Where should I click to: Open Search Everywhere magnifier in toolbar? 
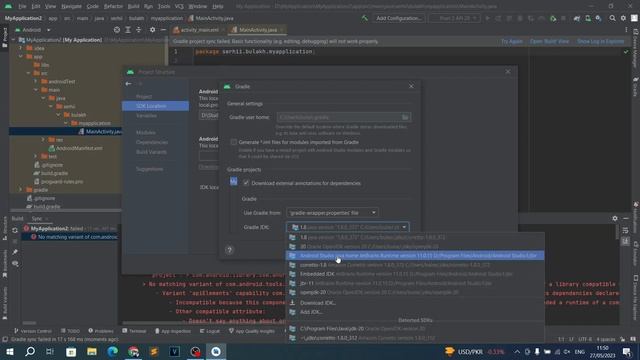click(612, 18)
